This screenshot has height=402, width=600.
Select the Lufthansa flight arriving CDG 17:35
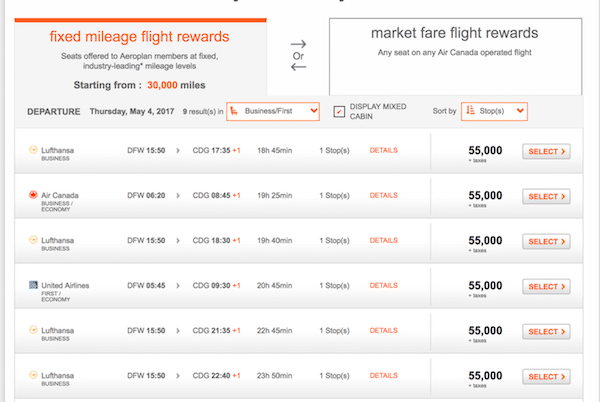click(546, 151)
